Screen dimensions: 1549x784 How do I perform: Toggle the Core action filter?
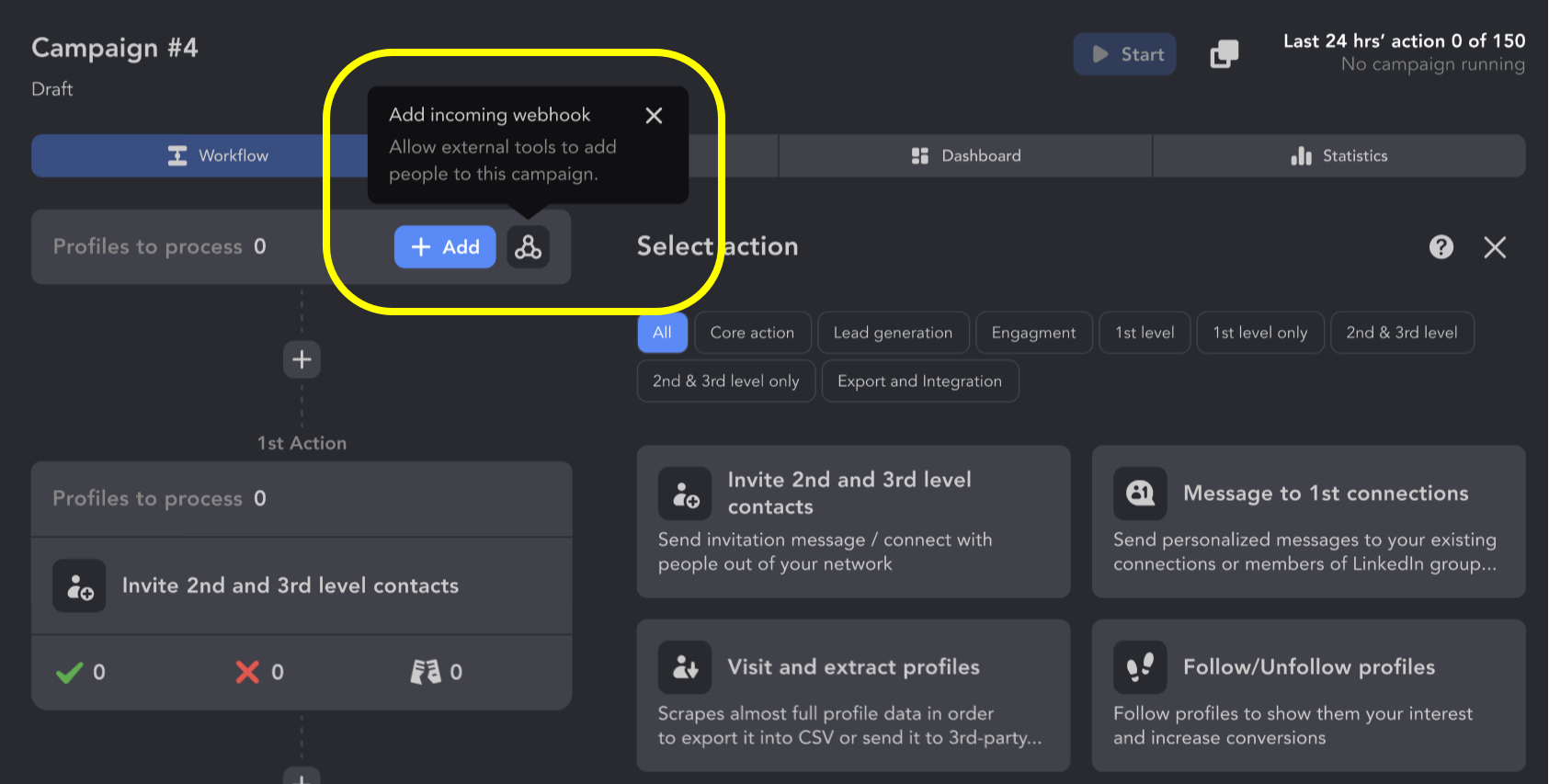752,333
